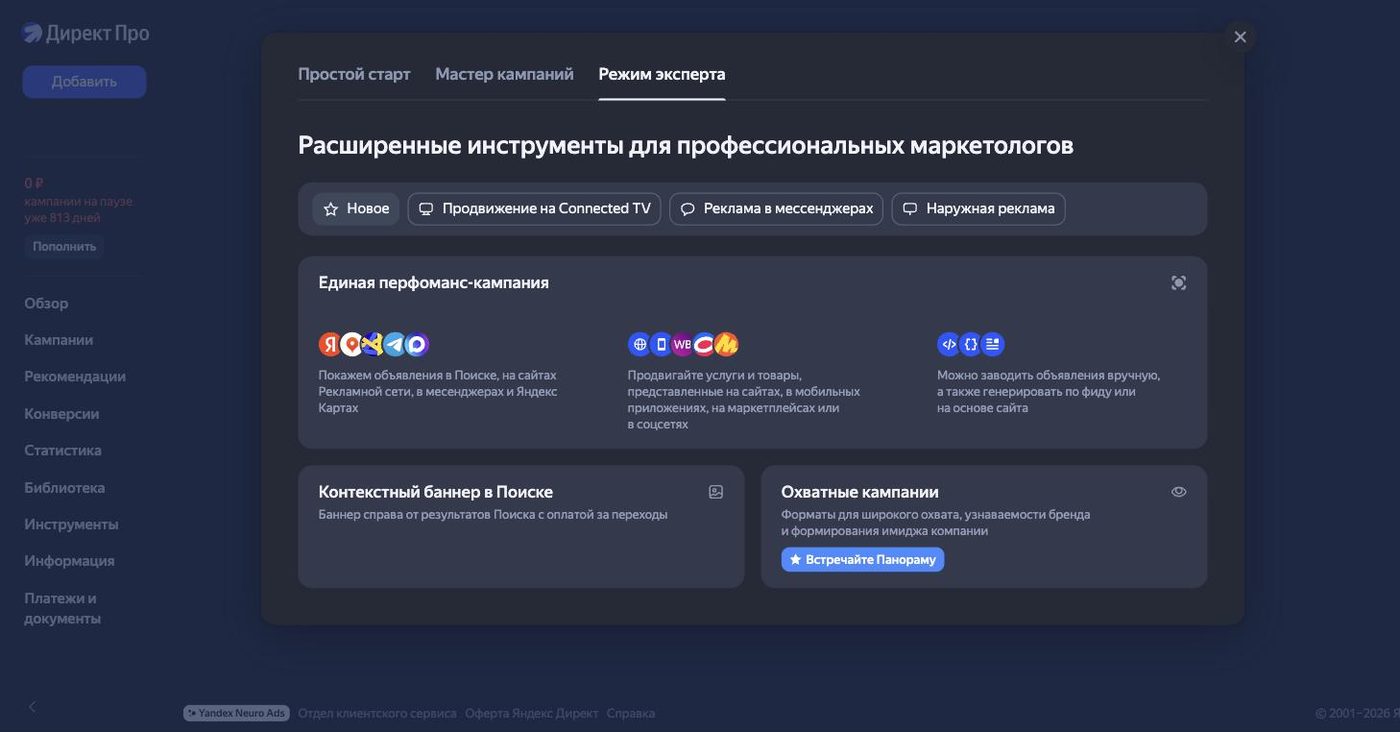
Task: Open the Охватные кампании card
Action: [984, 527]
